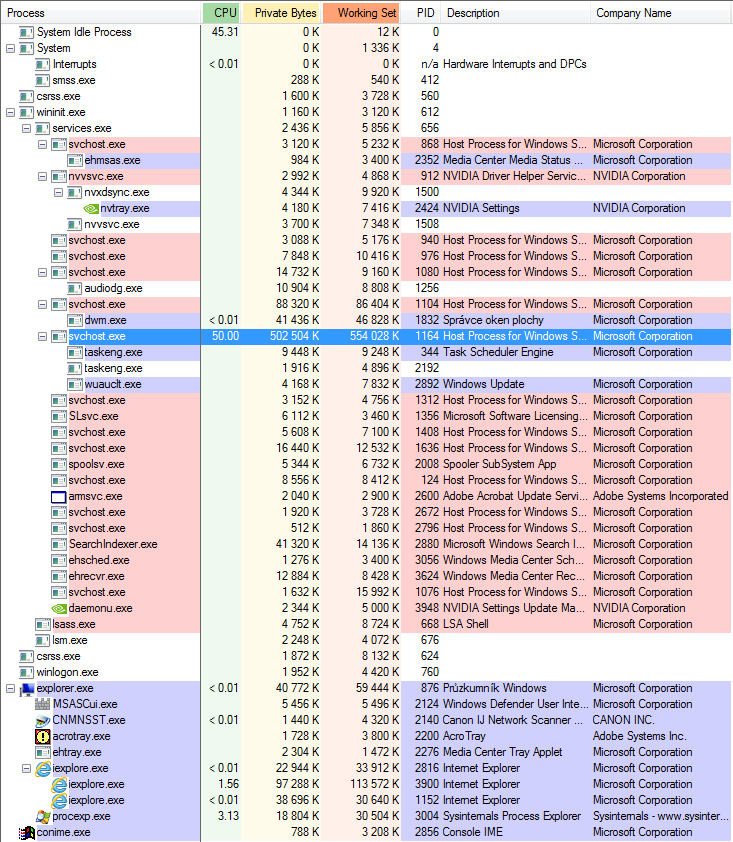This screenshot has width=733, height=842.
Task: Click the nvtray.exe NVIDIA icon
Action: click(91, 208)
